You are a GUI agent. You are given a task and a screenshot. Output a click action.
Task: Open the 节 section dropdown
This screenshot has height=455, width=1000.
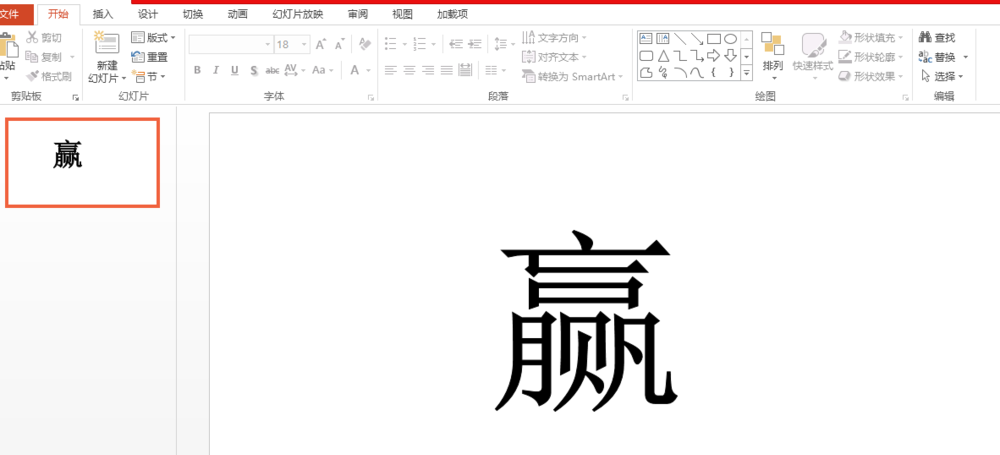coord(149,77)
